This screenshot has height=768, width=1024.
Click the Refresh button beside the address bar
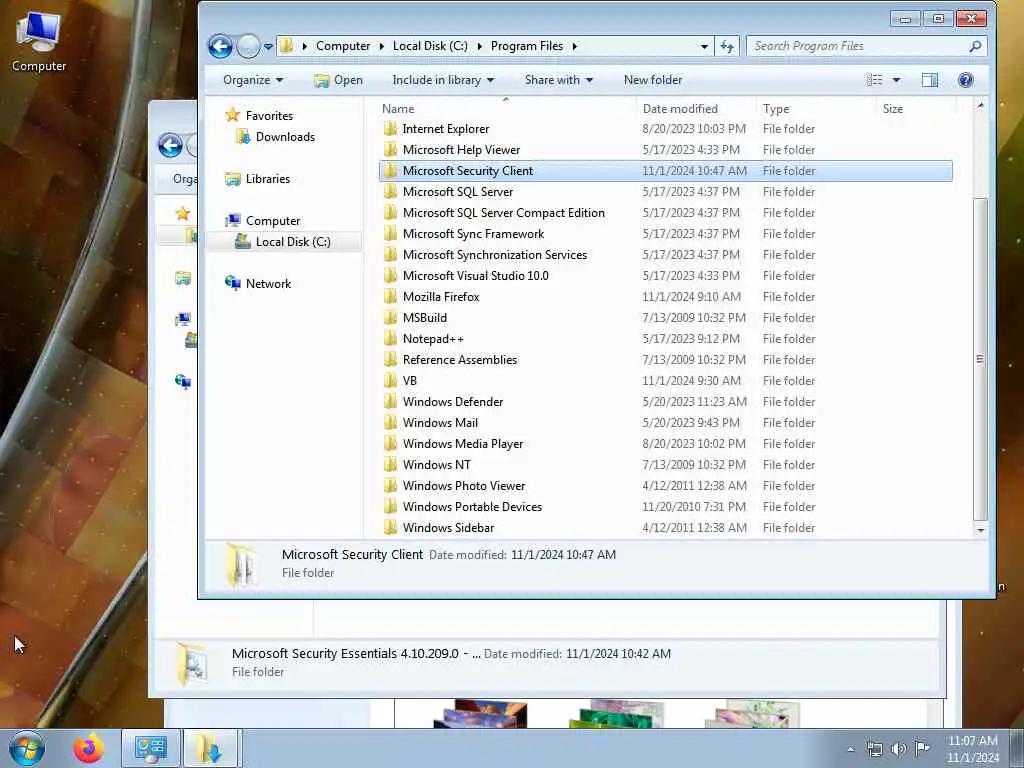(x=727, y=46)
